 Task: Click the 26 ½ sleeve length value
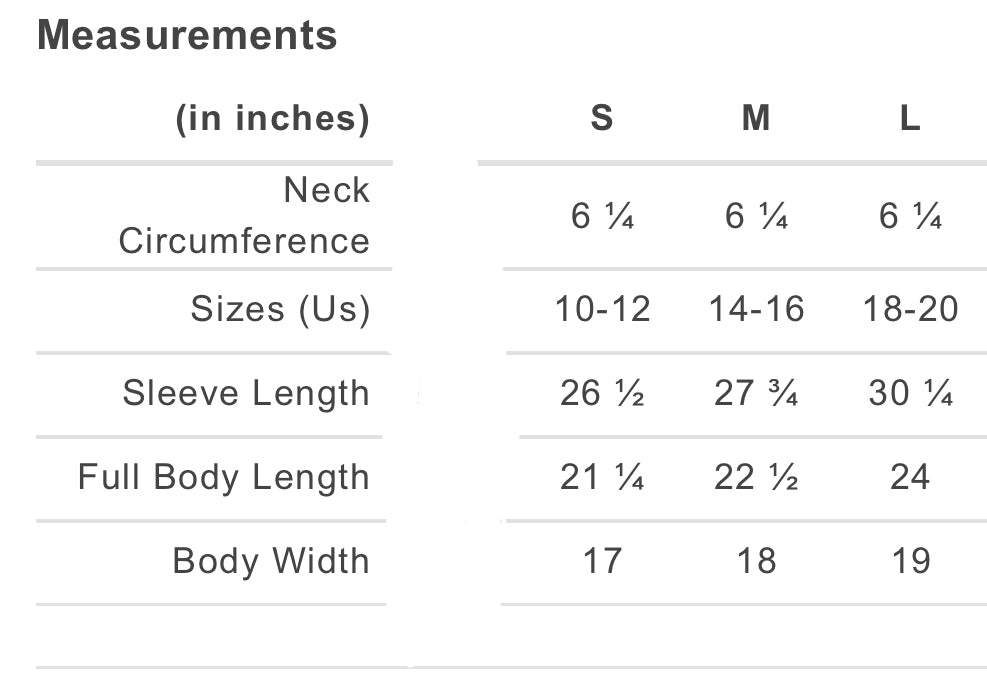(x=602, y=393)
